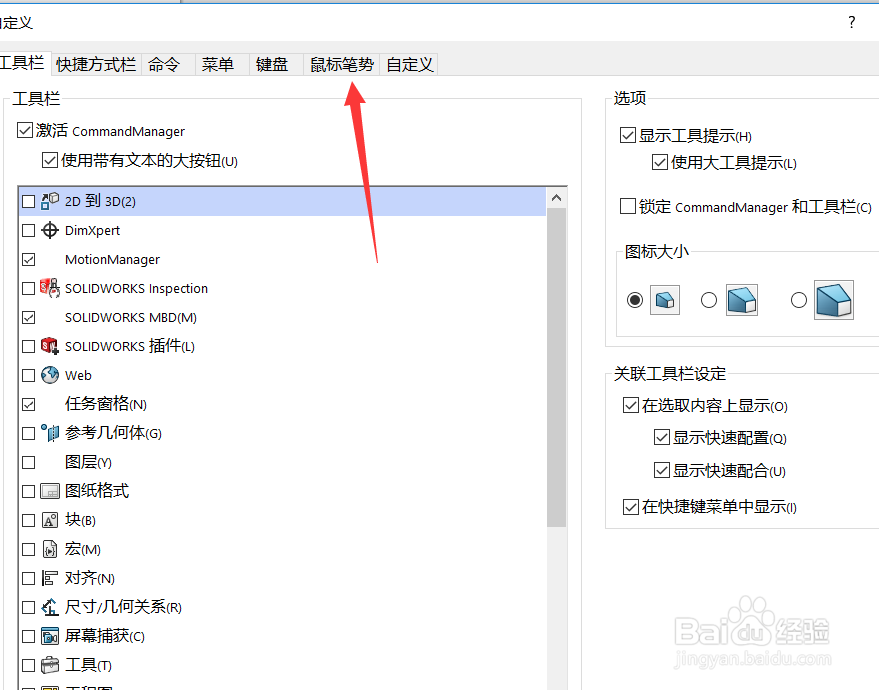Image resolution: width=879 pixels, height=690 pixels.
Task: Click the 工具 toolbox icon
Action: (50, 665)
